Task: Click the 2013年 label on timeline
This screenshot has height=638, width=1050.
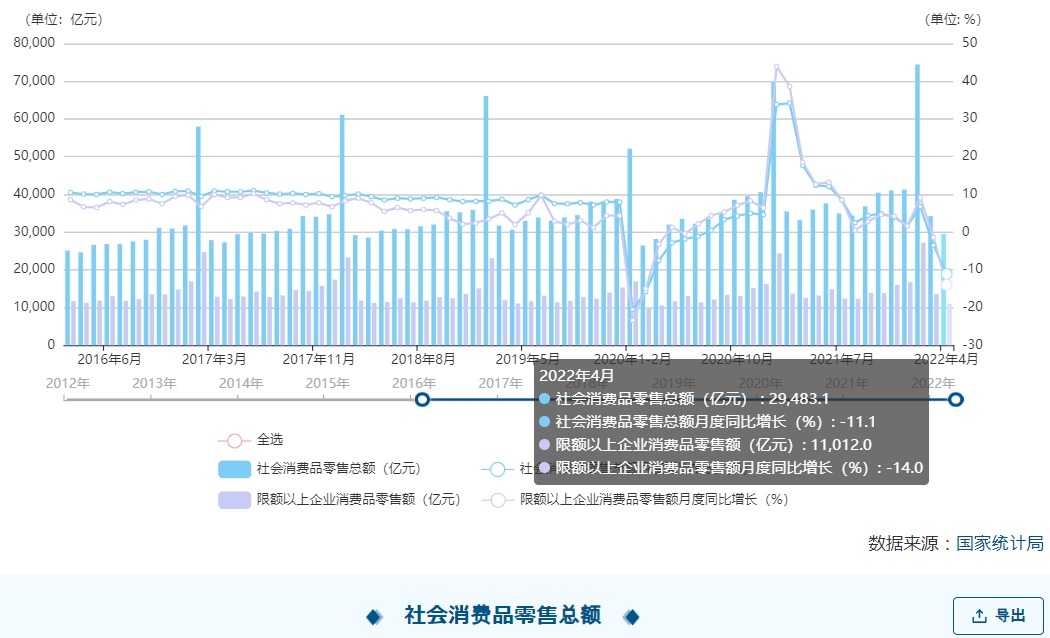Action: pyautogui.click(x=154, y=383)
